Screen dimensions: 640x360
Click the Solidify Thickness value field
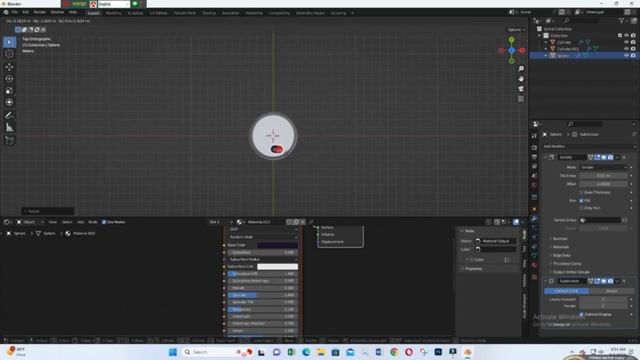coord(603,176)
